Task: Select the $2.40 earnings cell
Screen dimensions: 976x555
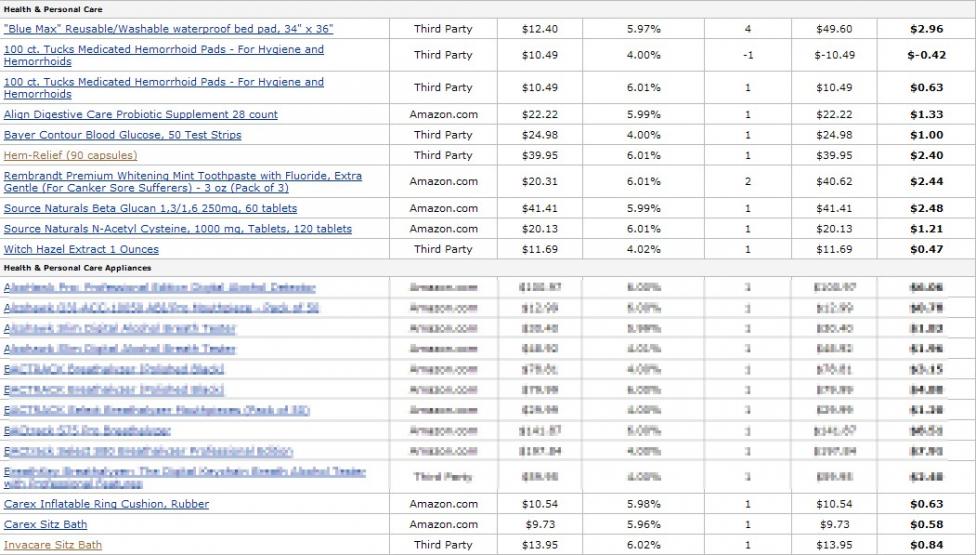Action: (926, 156)
